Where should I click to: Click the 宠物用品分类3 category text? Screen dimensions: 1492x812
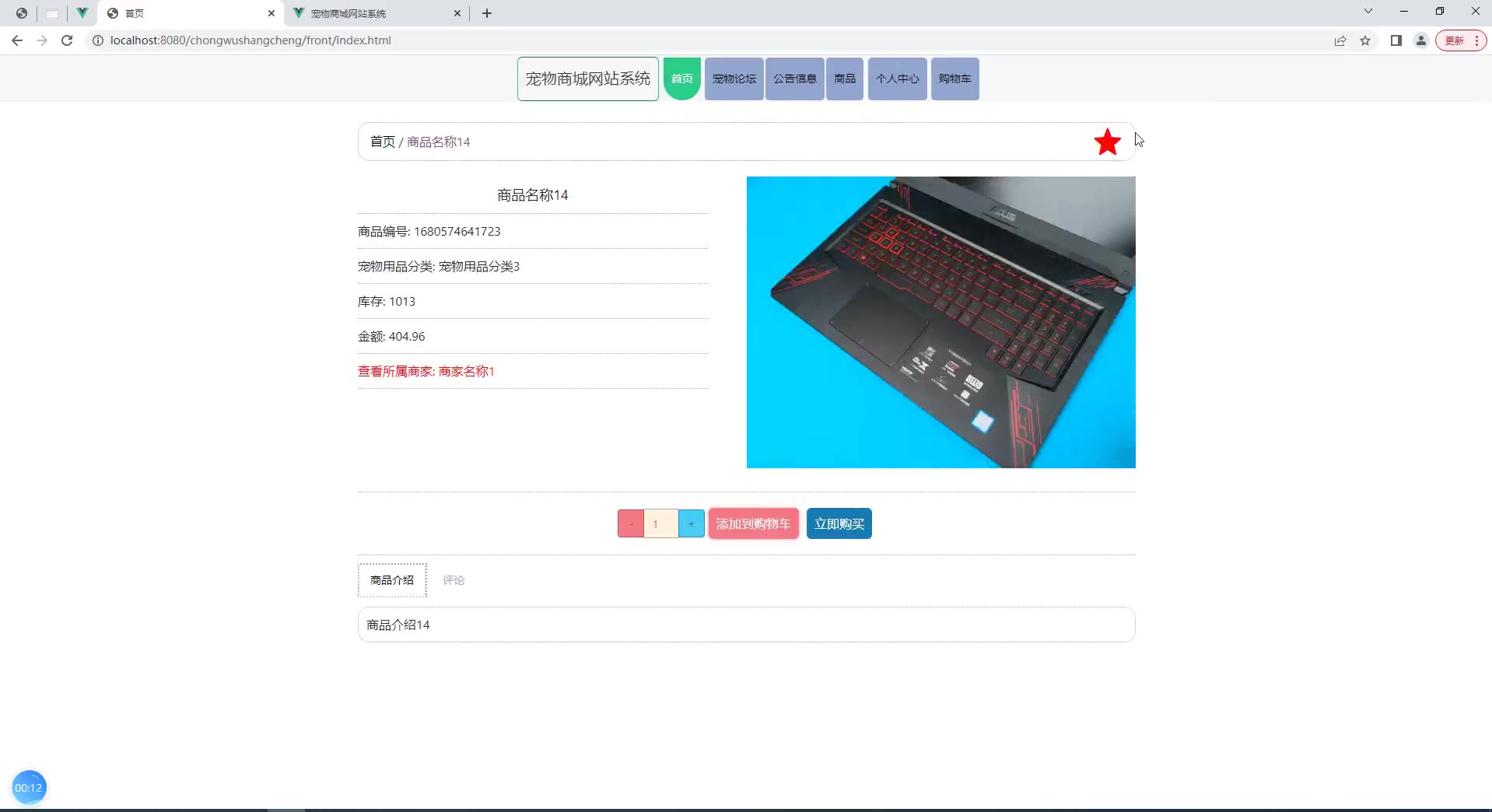click(x=479, y=266)
